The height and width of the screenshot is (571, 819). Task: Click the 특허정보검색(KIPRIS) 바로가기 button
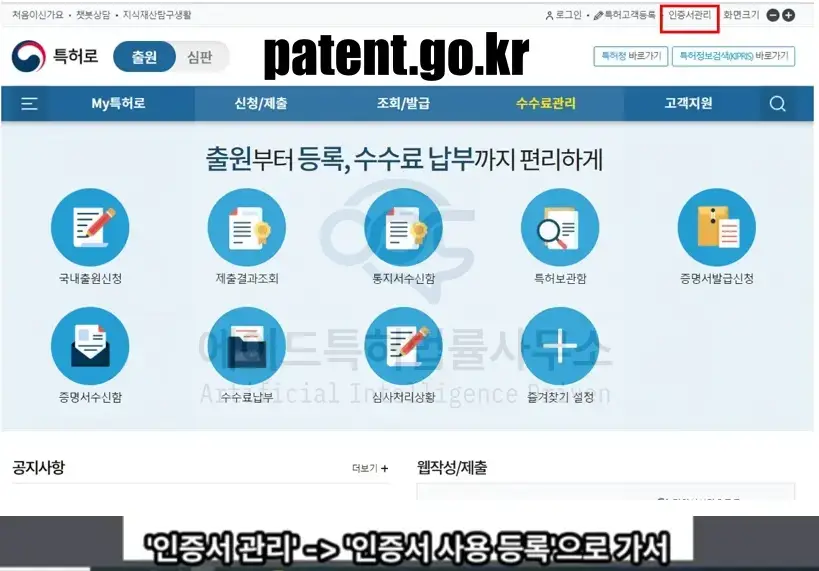click(x=734, y=56)
